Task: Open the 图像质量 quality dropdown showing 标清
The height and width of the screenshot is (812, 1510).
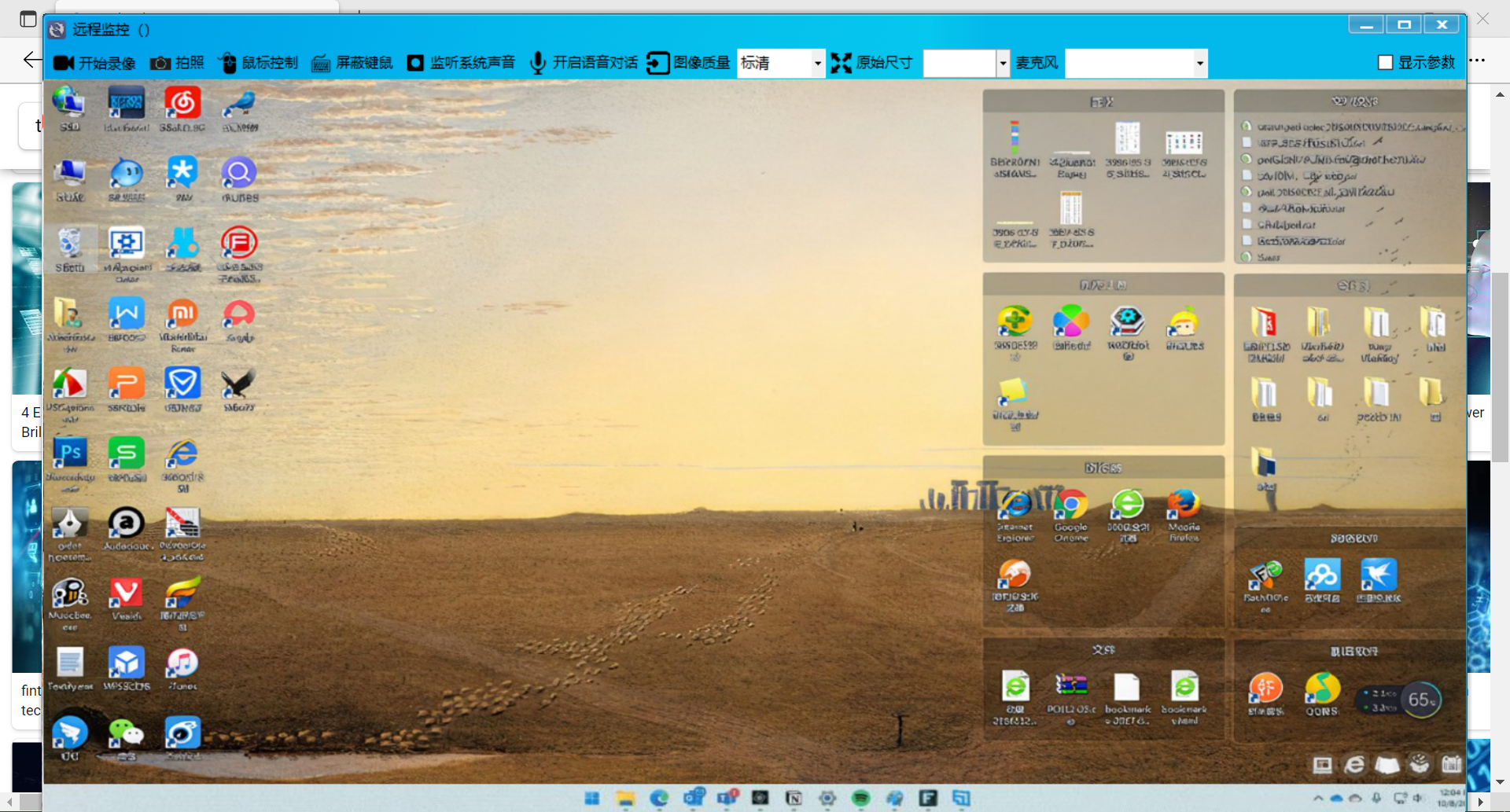Action: 817,63
